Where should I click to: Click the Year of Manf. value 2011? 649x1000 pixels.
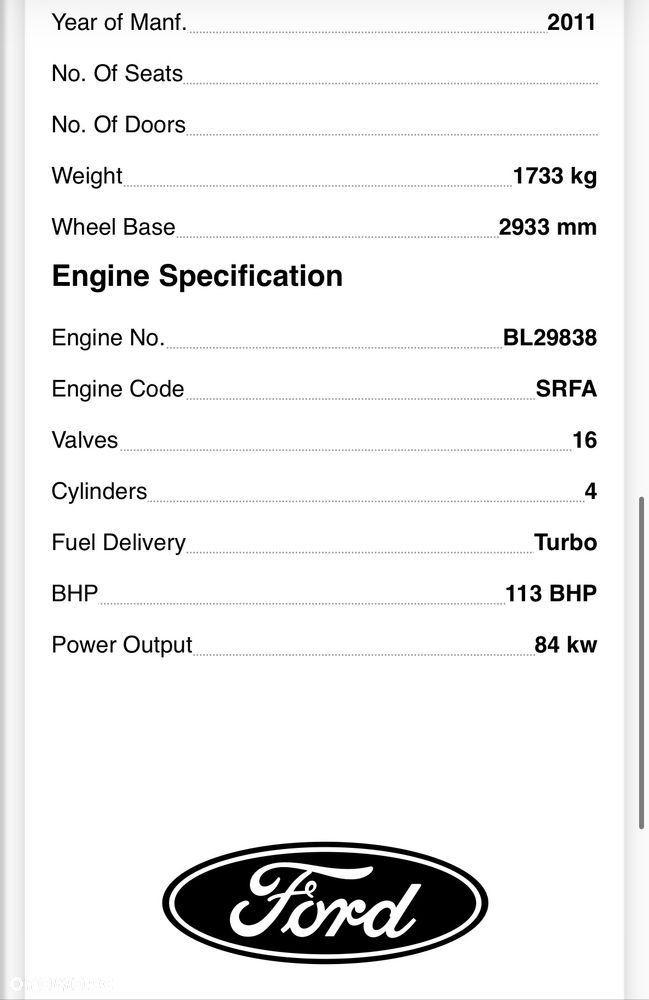point(571,22)
